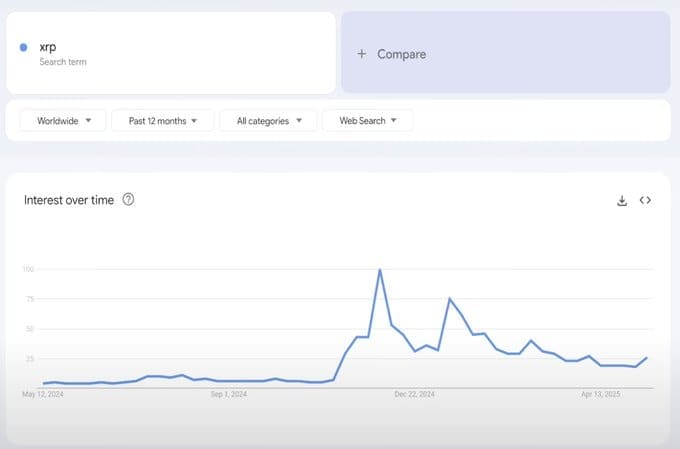
Task: Open the Worldwide region dropdown
Action: tap(63, 121)
